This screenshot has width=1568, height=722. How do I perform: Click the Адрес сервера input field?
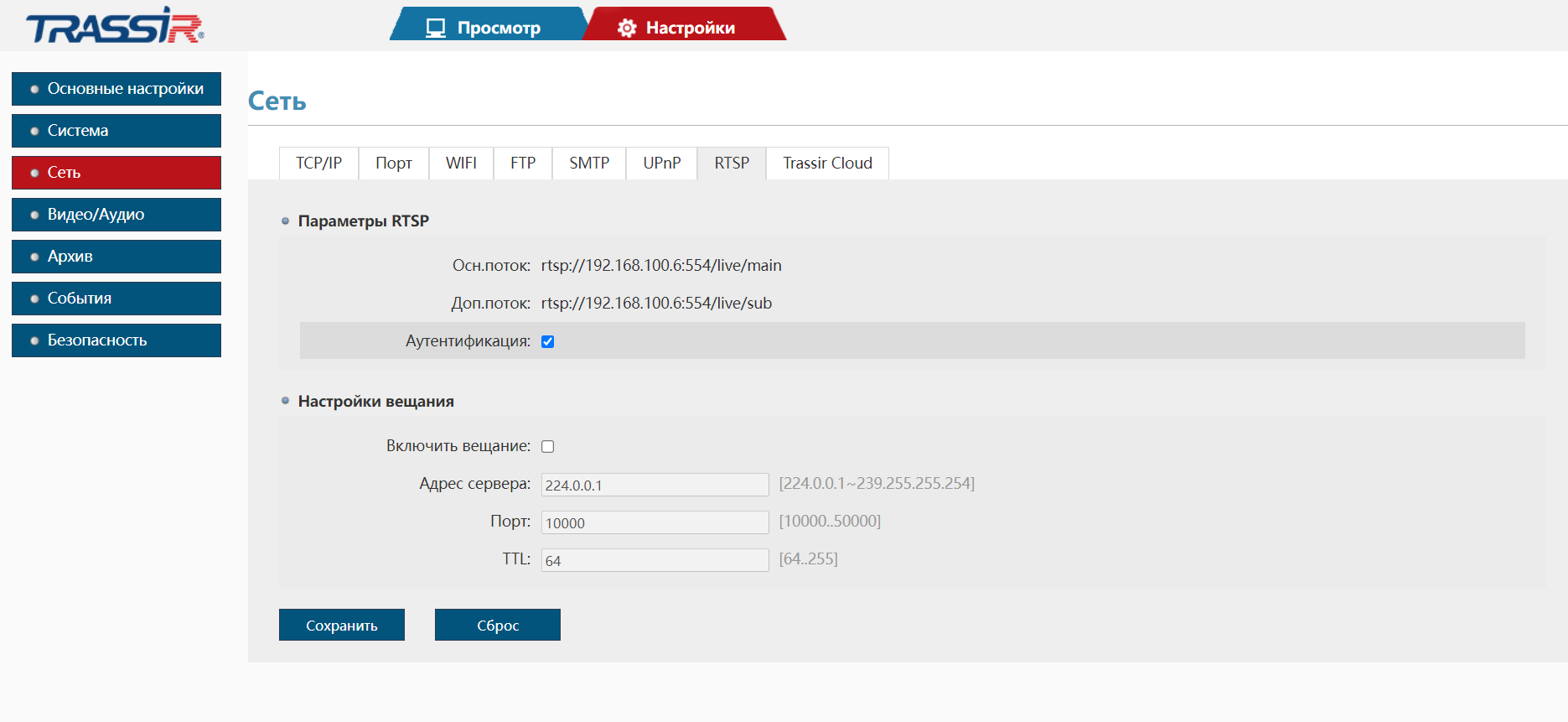pyautogui.click(x=655, y=485)
